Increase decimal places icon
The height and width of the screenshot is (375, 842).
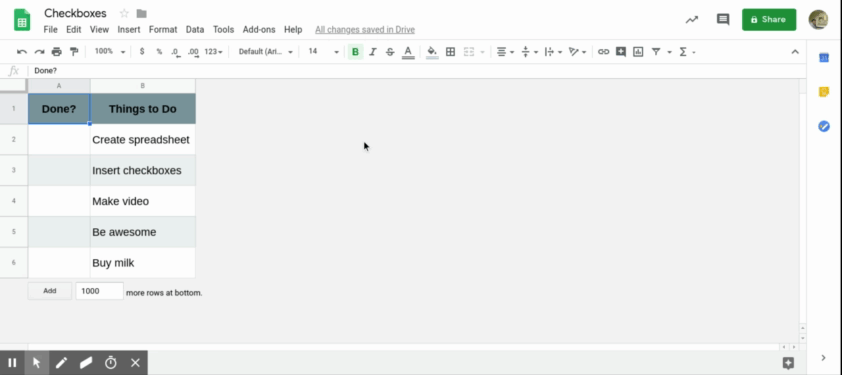[x=193, y=52]
